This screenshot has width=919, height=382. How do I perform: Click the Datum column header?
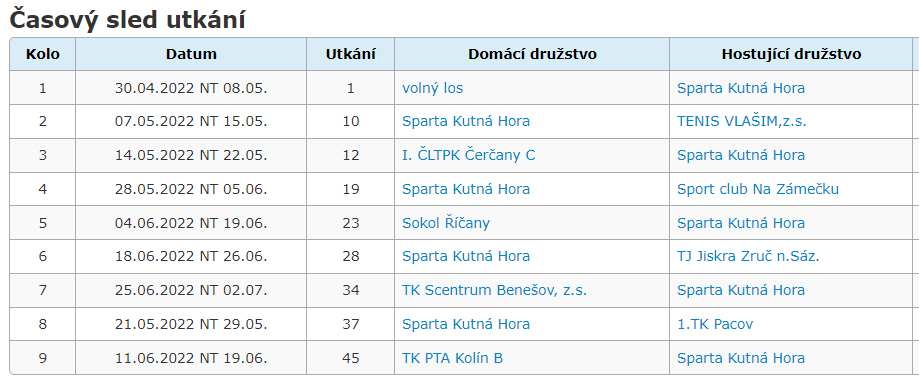click(x=191, y=54)
